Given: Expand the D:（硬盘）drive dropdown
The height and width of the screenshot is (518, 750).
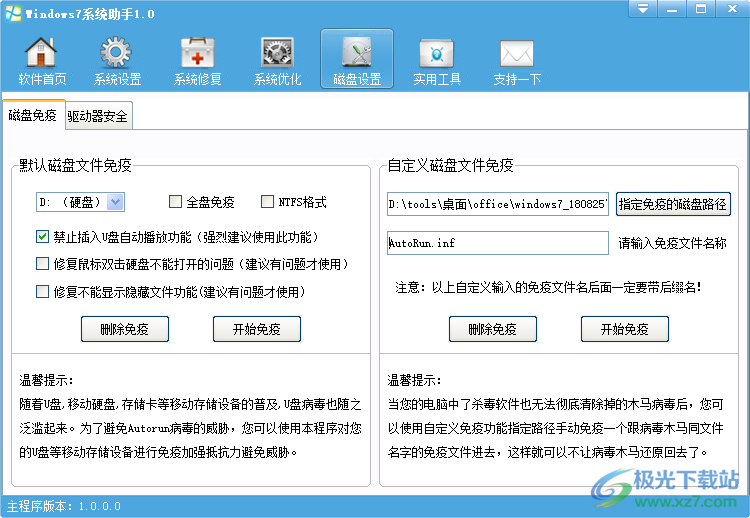Looking at the screenshot, I should coord(115,202).
